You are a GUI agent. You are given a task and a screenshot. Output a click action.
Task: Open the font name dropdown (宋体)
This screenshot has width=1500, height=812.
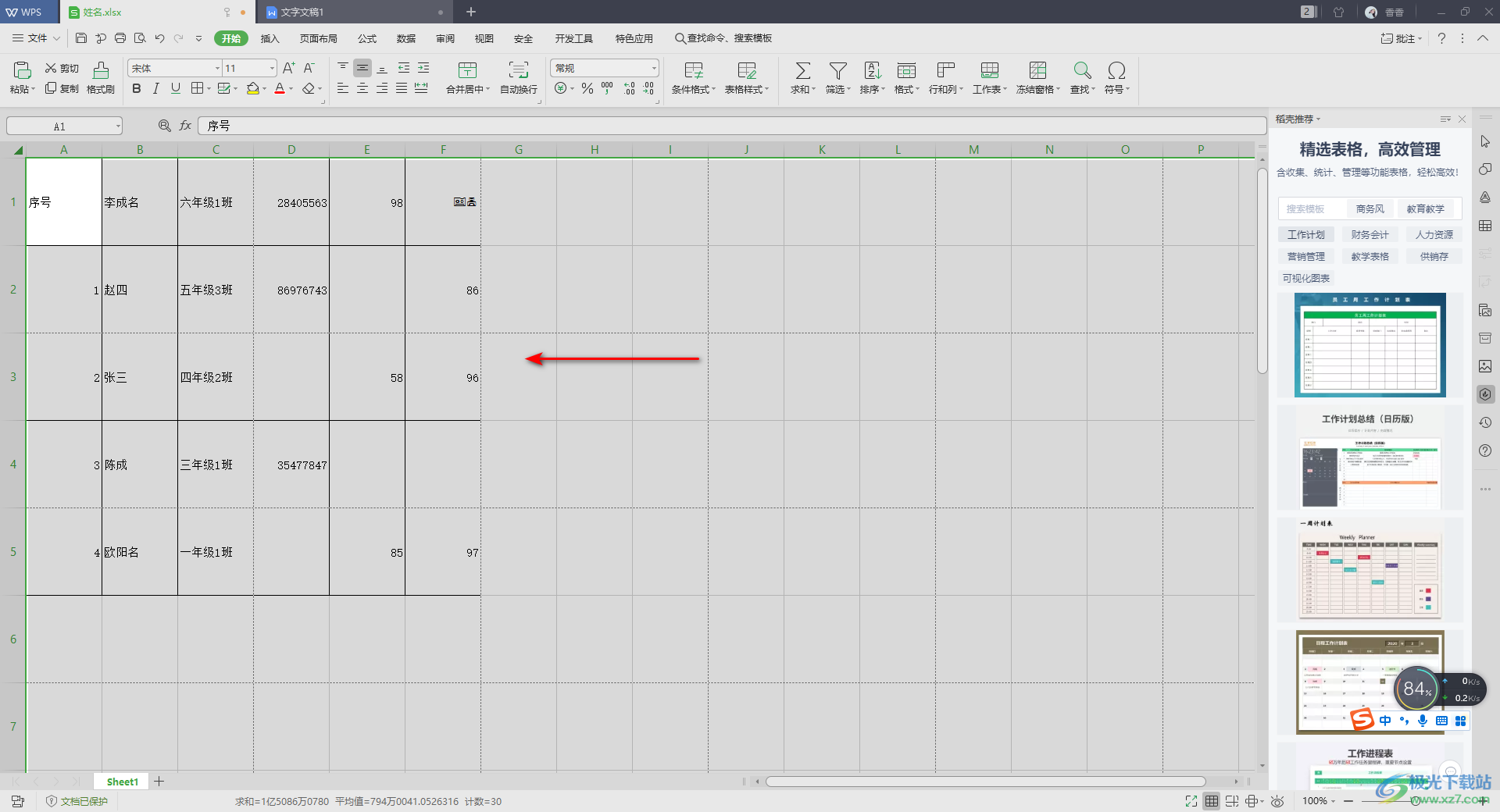point(217,69)
